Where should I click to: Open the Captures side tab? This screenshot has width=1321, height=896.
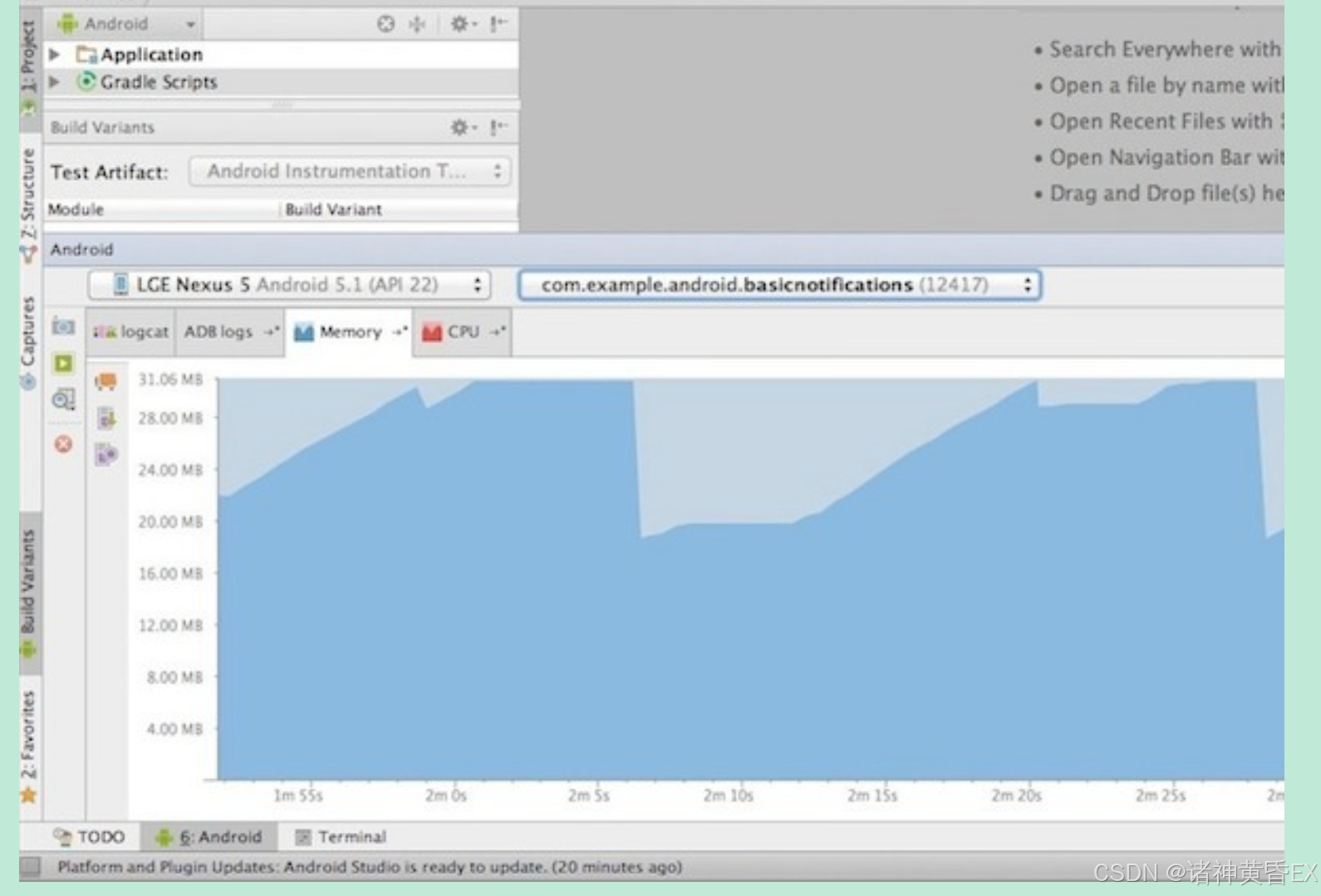pyautogui.click(x=29, y=342)
